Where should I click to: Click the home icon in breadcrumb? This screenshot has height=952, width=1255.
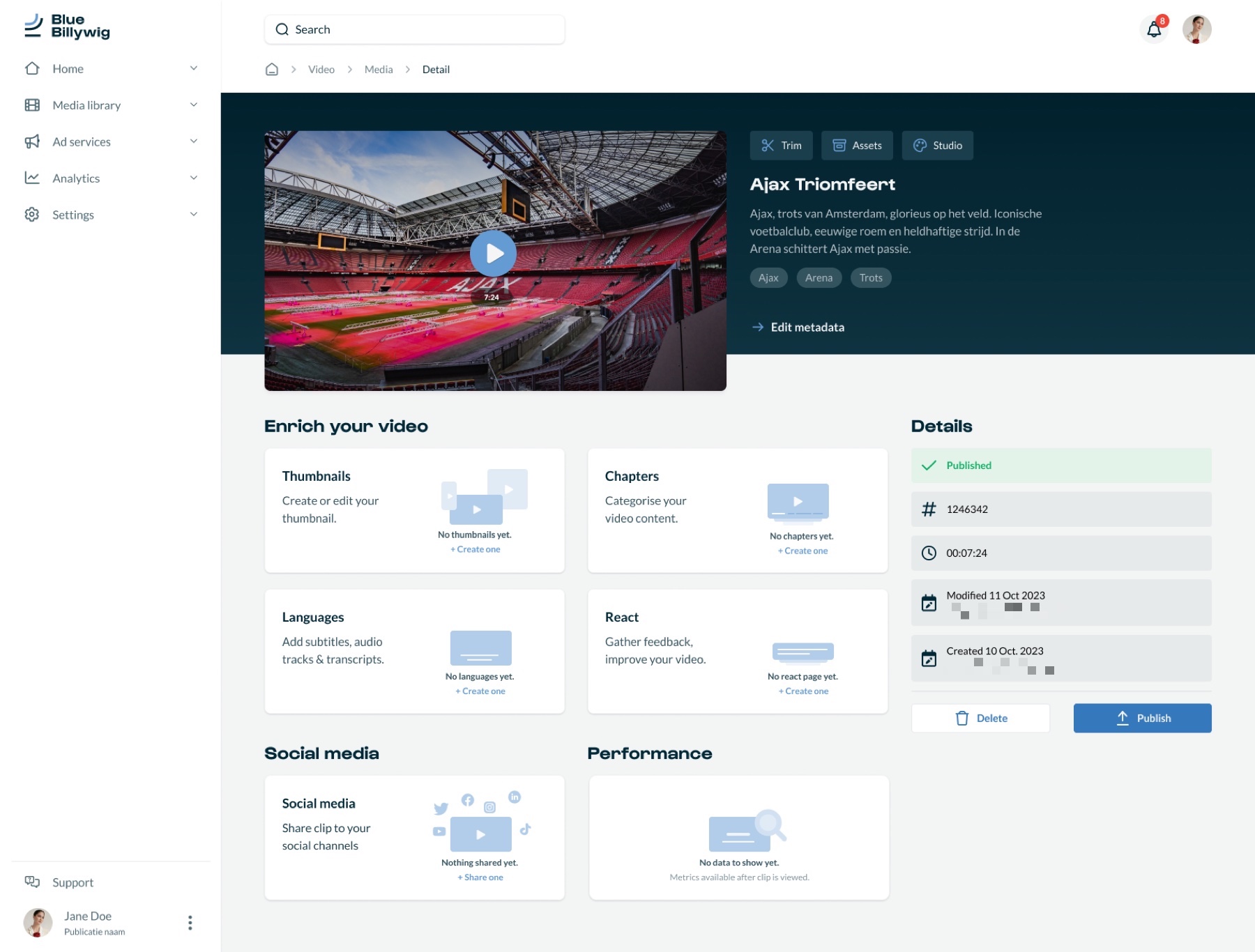coord(272,69)
